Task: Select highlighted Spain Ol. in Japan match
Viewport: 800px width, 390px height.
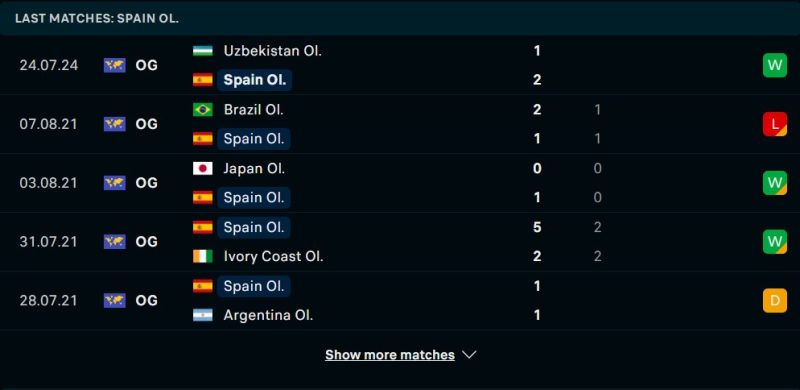Action: (254, 198)
